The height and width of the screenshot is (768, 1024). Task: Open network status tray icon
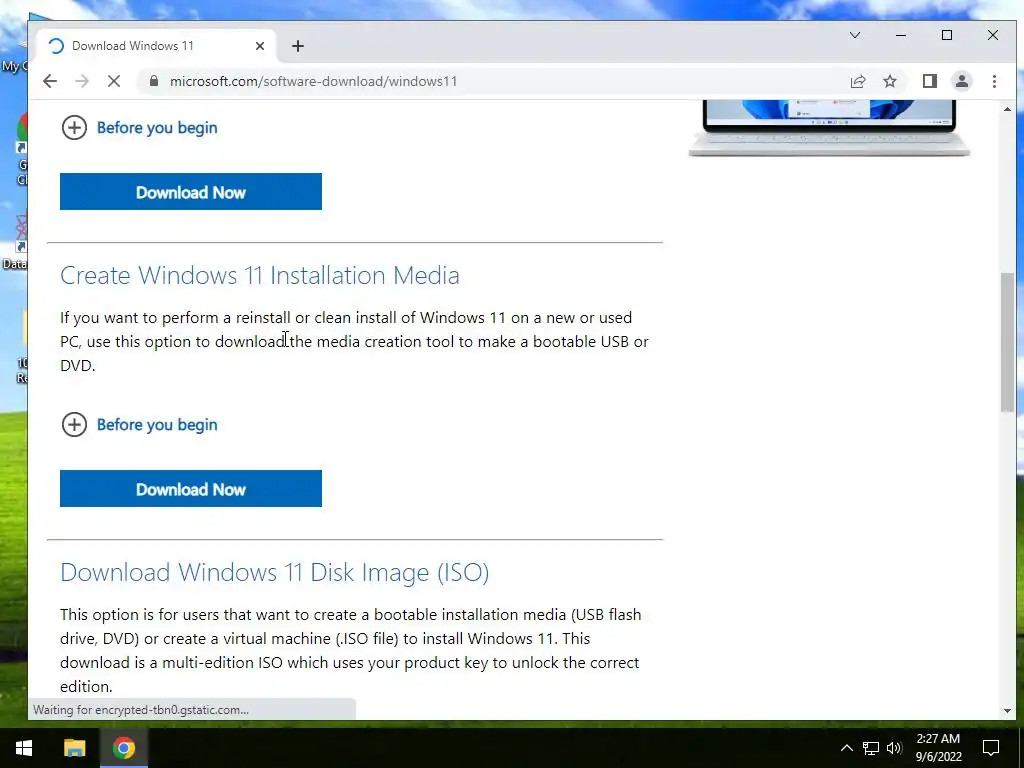(871, 748)
